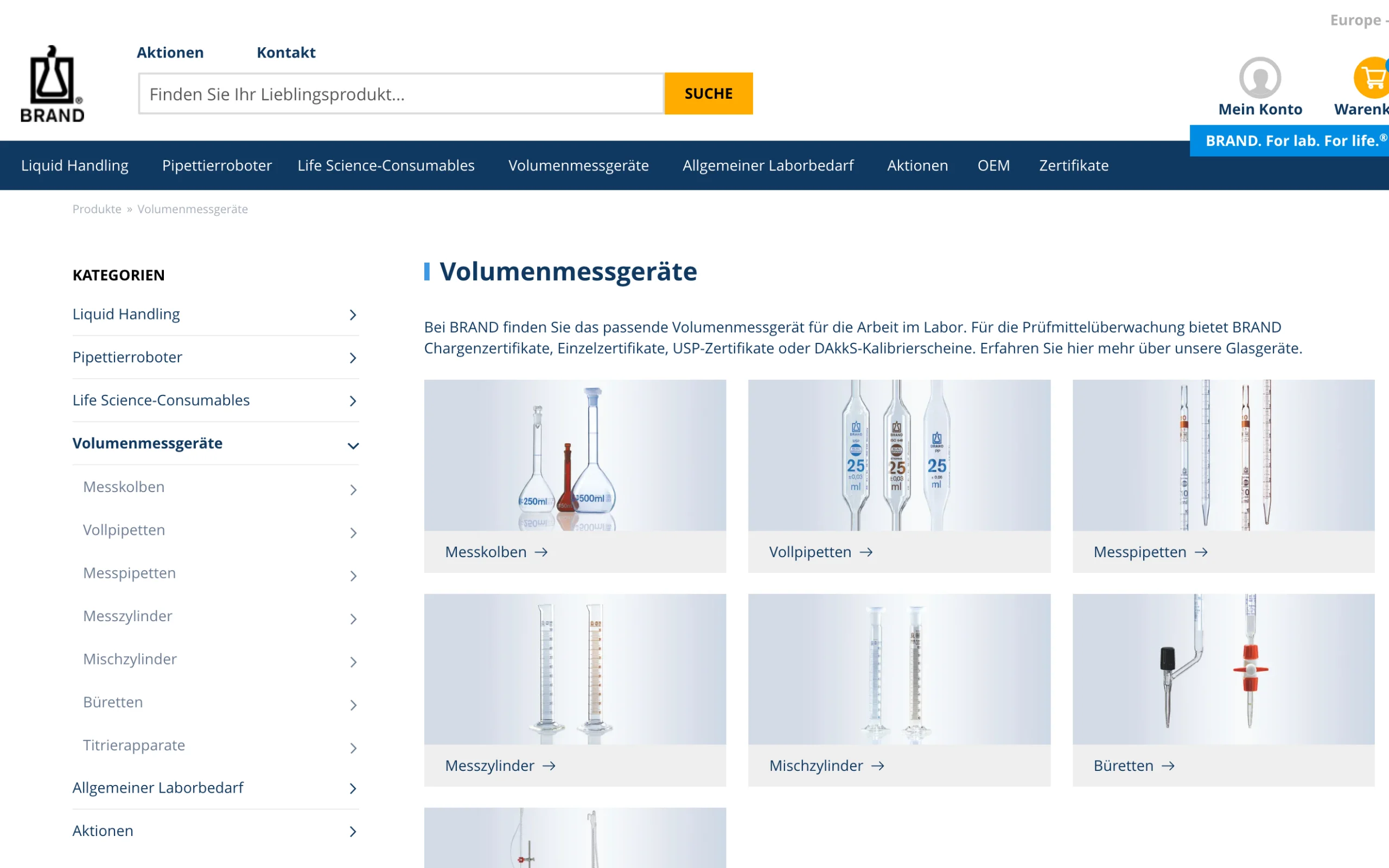Image resolution: width=1389 pixels, height=868 pixels.
Task: Click arrow icon next to Vollpipetten card label
Action: tap(866, 552)
